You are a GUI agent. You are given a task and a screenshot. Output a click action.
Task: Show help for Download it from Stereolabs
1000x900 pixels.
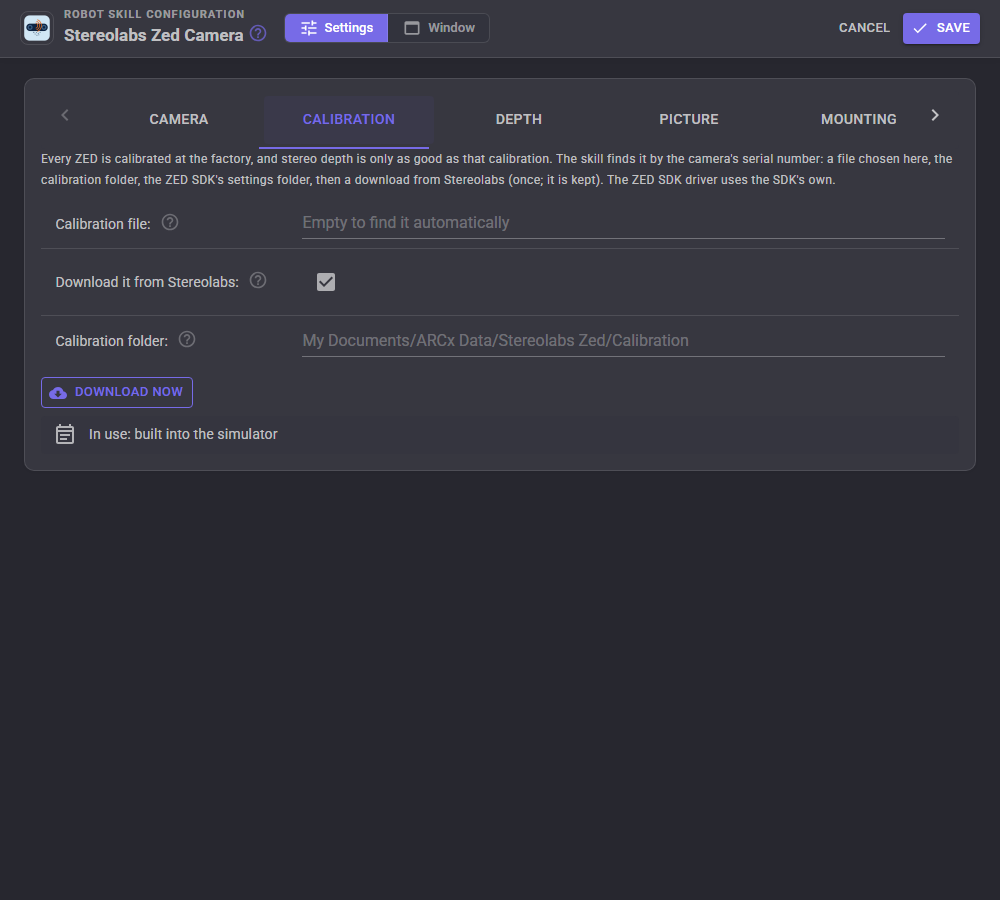coord(258,281)
